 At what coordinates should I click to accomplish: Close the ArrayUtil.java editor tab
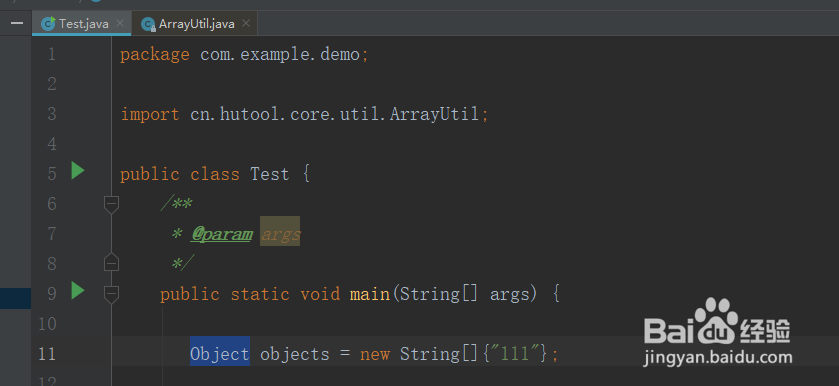point(246,23)
